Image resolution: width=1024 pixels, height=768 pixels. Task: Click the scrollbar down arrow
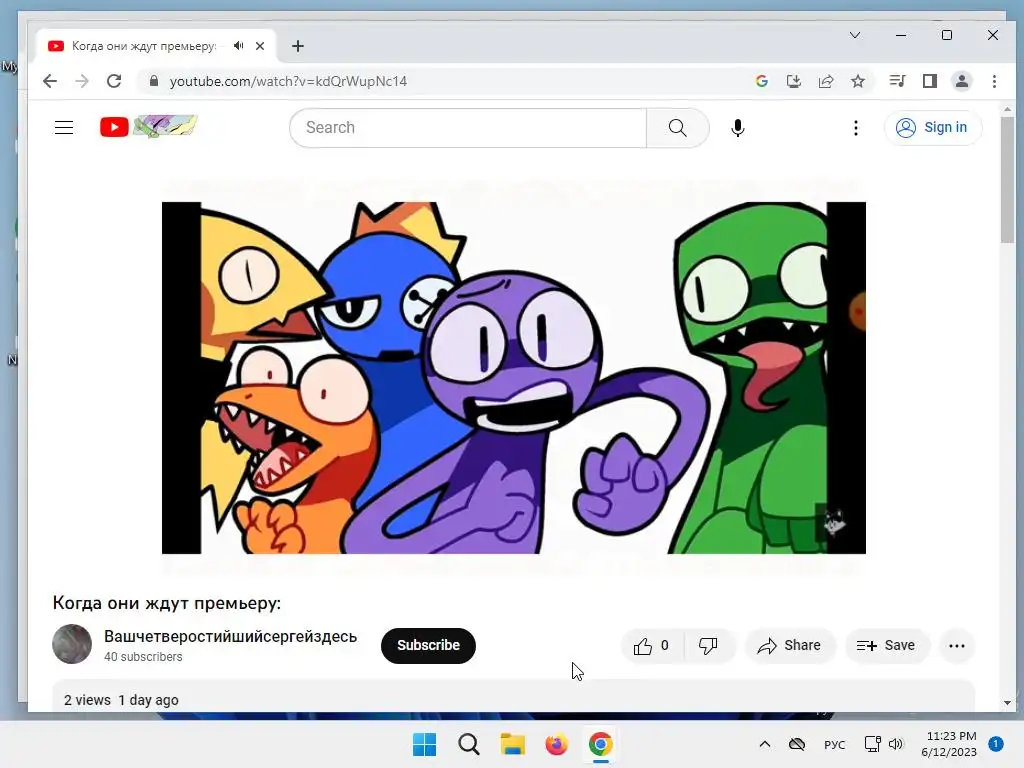click(x=1007, y=703)
